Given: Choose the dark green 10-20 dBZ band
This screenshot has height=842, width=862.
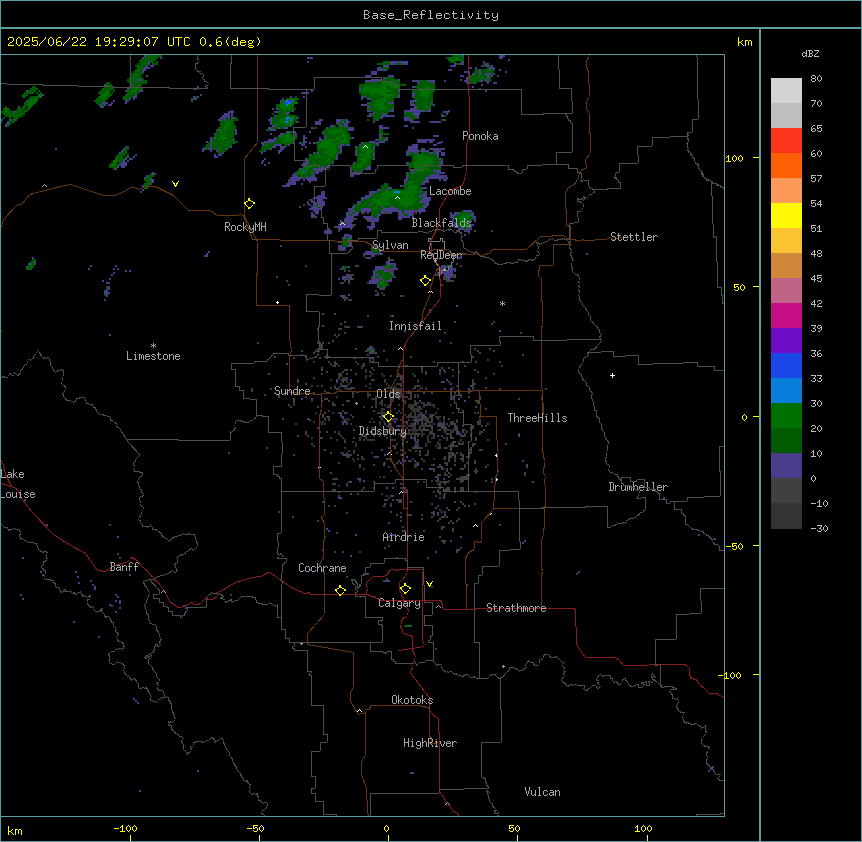Looking at the screenshot, I should [x=786, y=441].
